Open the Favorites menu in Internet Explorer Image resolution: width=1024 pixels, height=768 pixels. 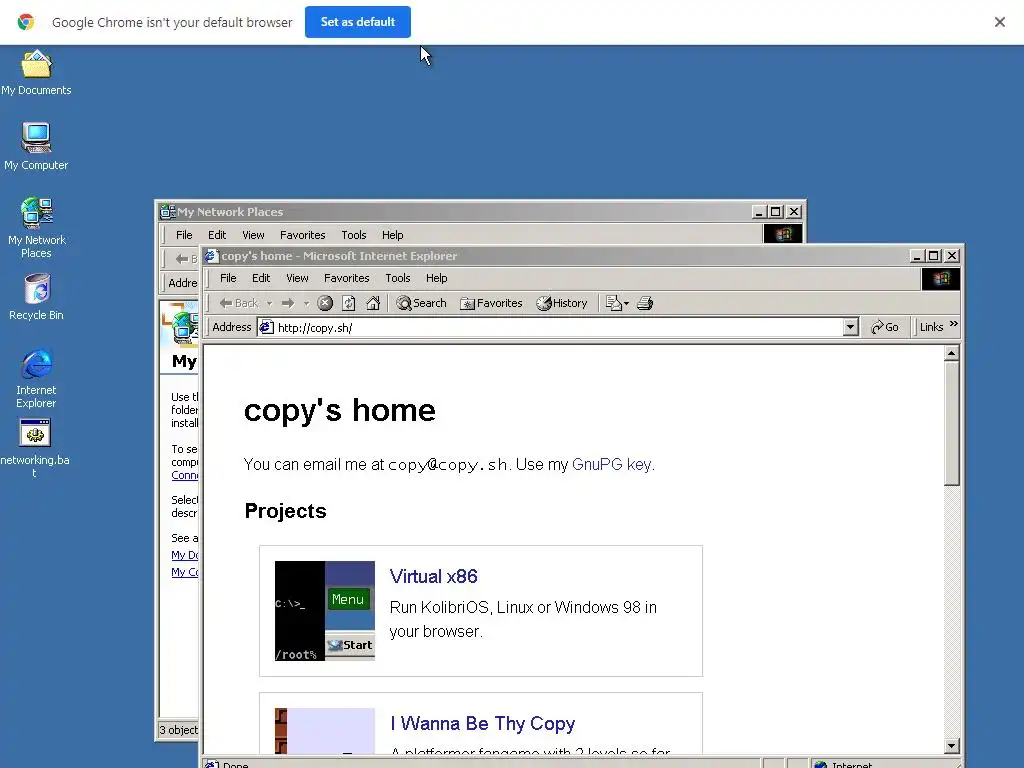pos(347,278)
